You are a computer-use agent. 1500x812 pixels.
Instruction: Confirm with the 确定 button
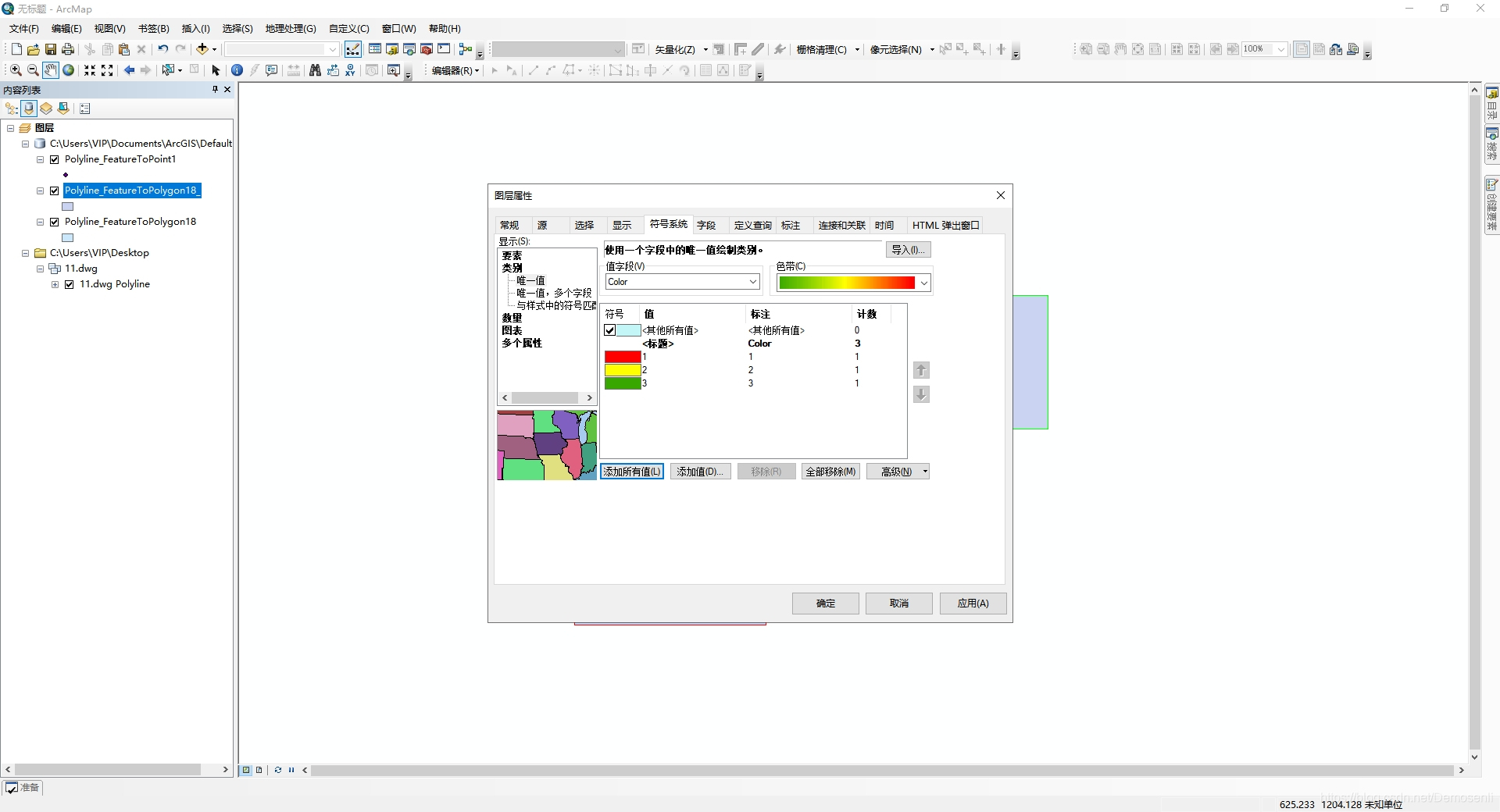pos(826,604)
